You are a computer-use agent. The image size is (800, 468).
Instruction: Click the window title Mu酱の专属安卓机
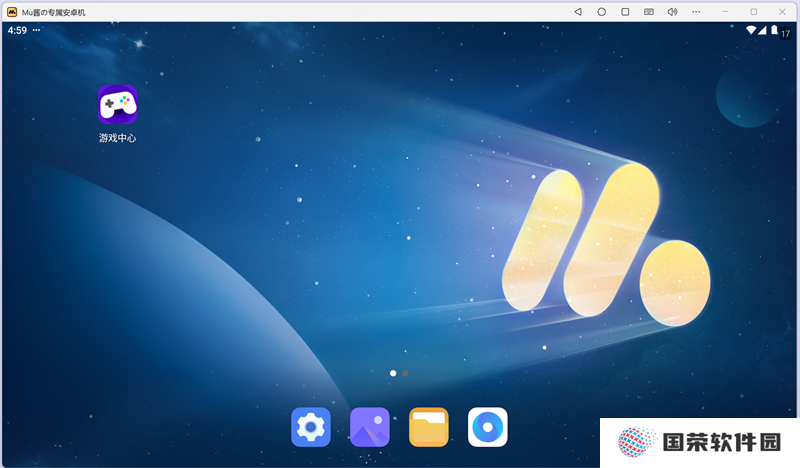tap(54, 12)
